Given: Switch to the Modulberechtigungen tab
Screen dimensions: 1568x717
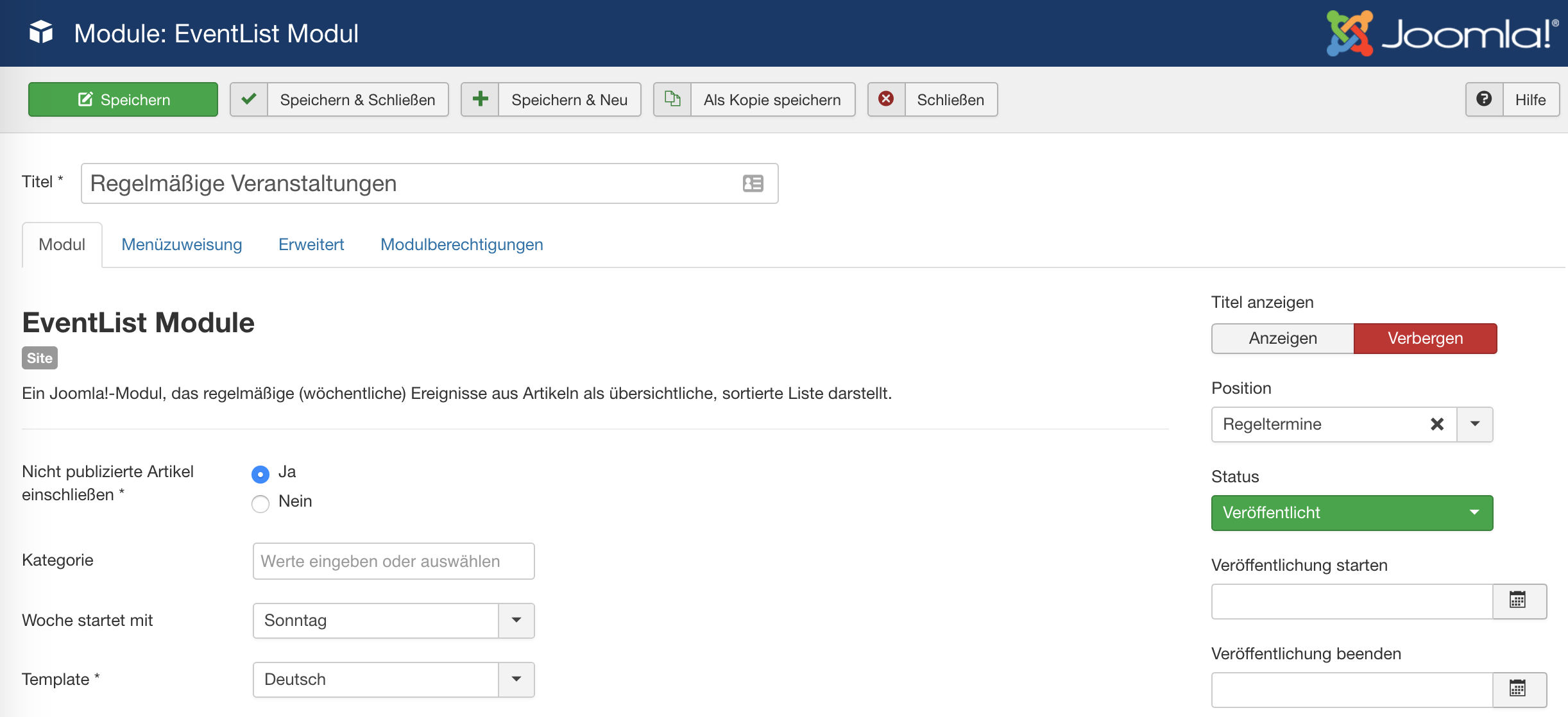Looking at the screenshot, I should coord(462,244).
